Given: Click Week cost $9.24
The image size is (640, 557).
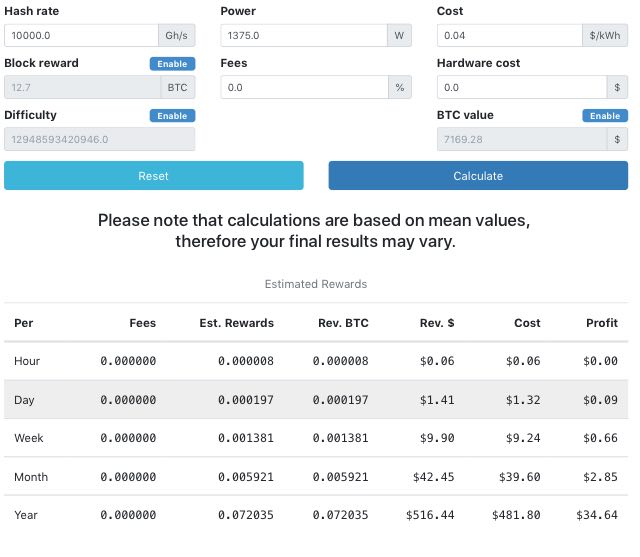Looking at the screenshot, I should coord(523,438).
